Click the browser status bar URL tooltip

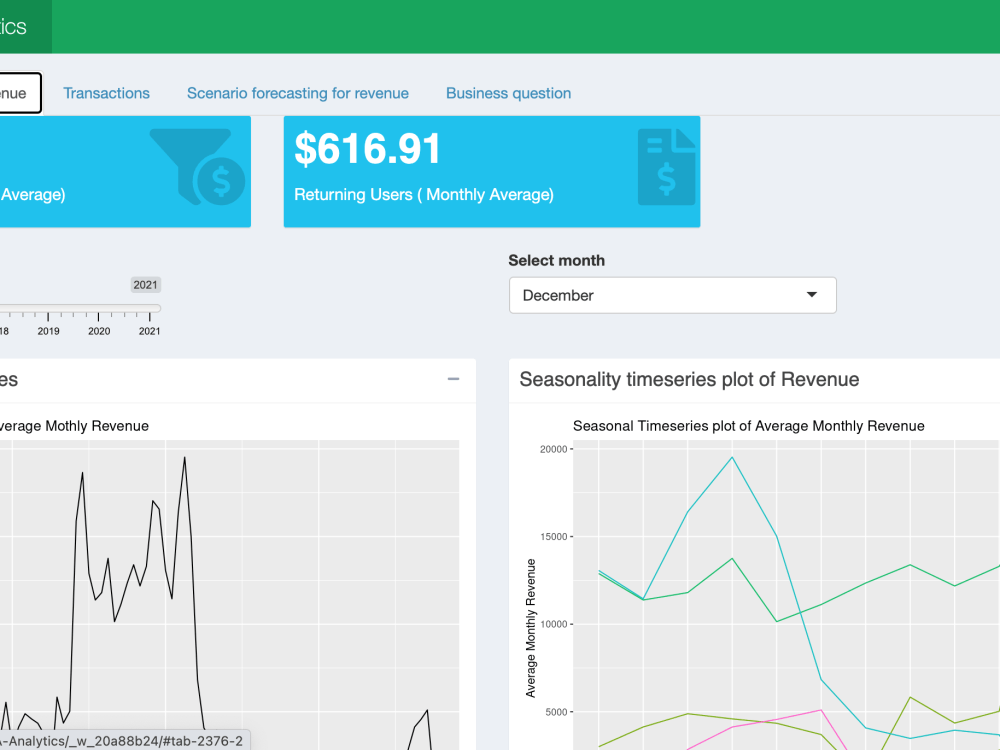coord(125,741)
